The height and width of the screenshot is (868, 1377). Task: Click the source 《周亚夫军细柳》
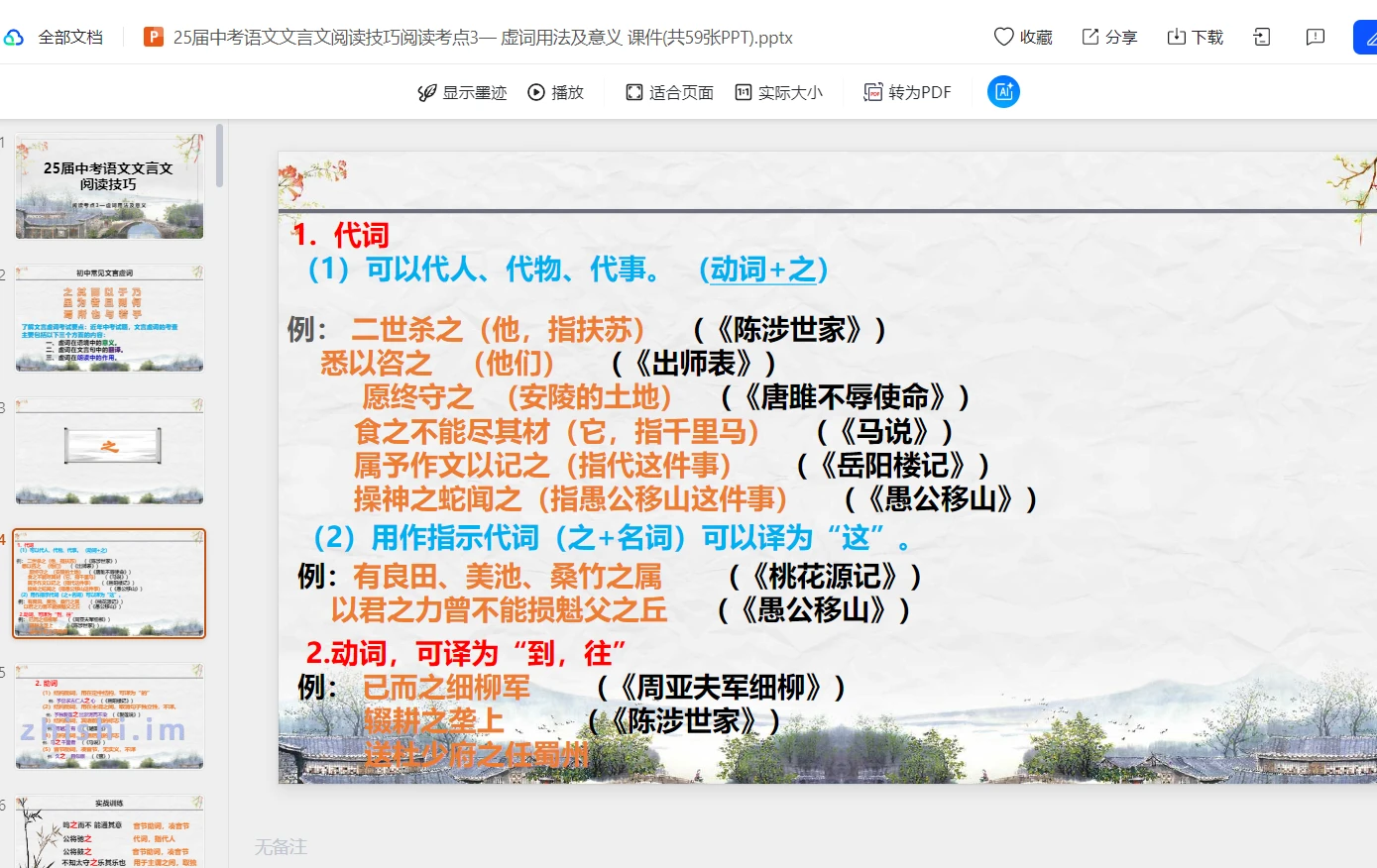pyautogui.click(x=721, y=687)
